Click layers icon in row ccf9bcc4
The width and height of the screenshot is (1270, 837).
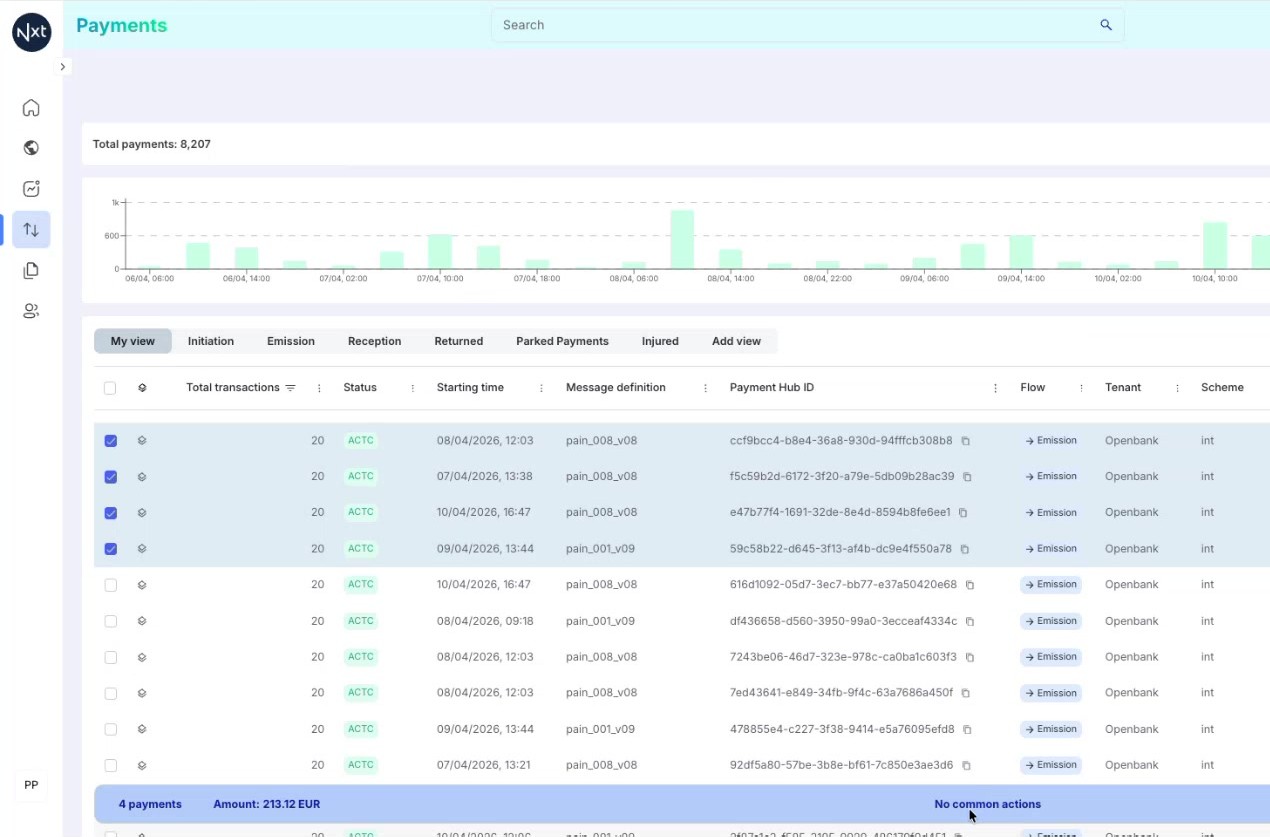pyautogui.click(x=142, y=441)
